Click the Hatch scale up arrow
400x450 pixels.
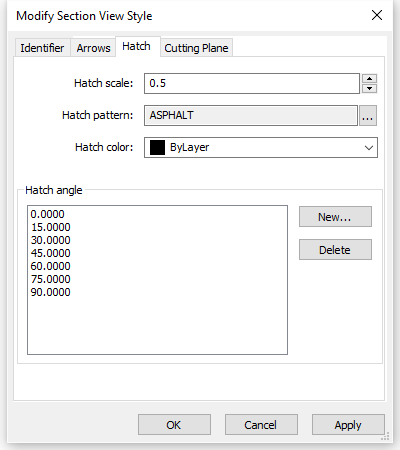pos(369,79)
